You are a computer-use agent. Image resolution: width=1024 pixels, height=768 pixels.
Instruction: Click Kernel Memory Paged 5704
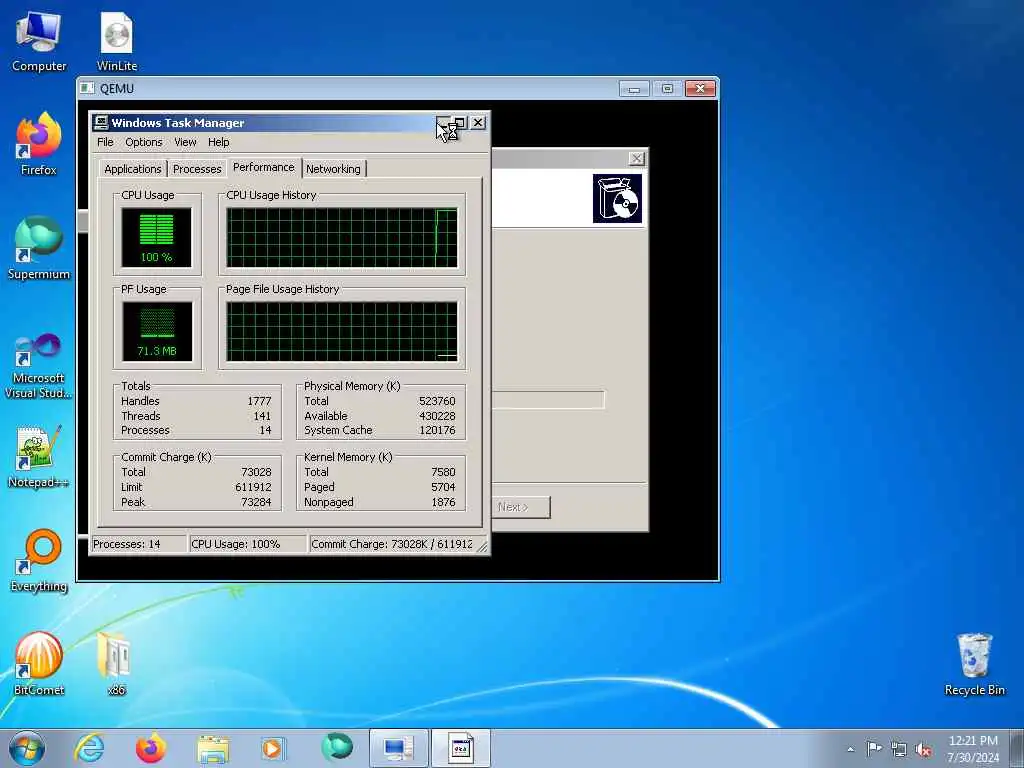coord(443,487)
